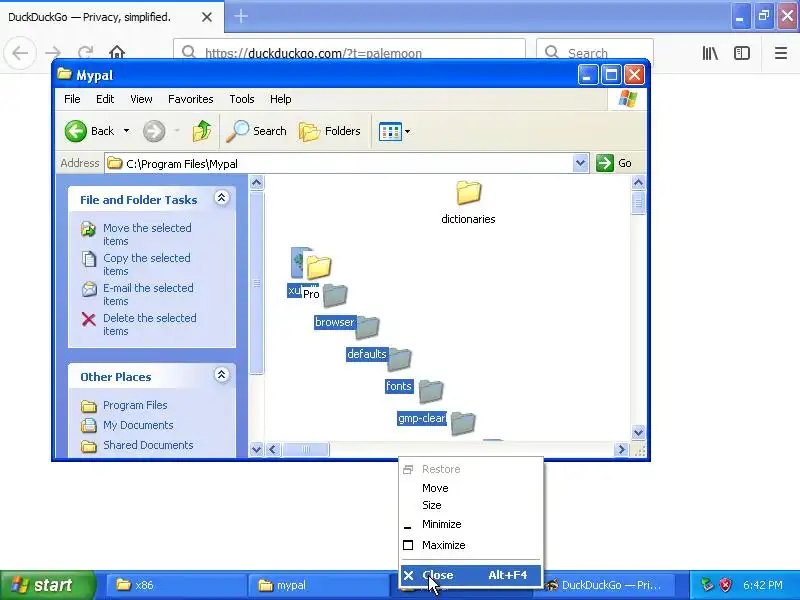The height and width of the screenshot is (600, 800).
Task: Click Delete the selected items link
Action: point(149,324)
